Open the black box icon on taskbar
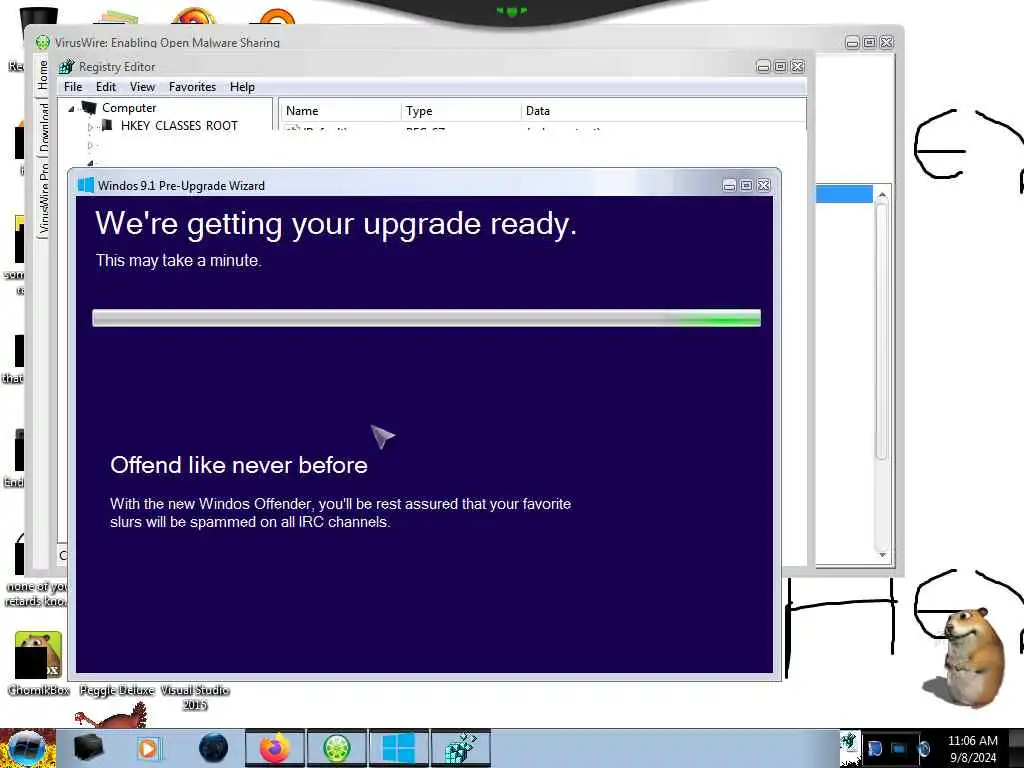Viewport: 1024px width, 768px height. (88, 748)
